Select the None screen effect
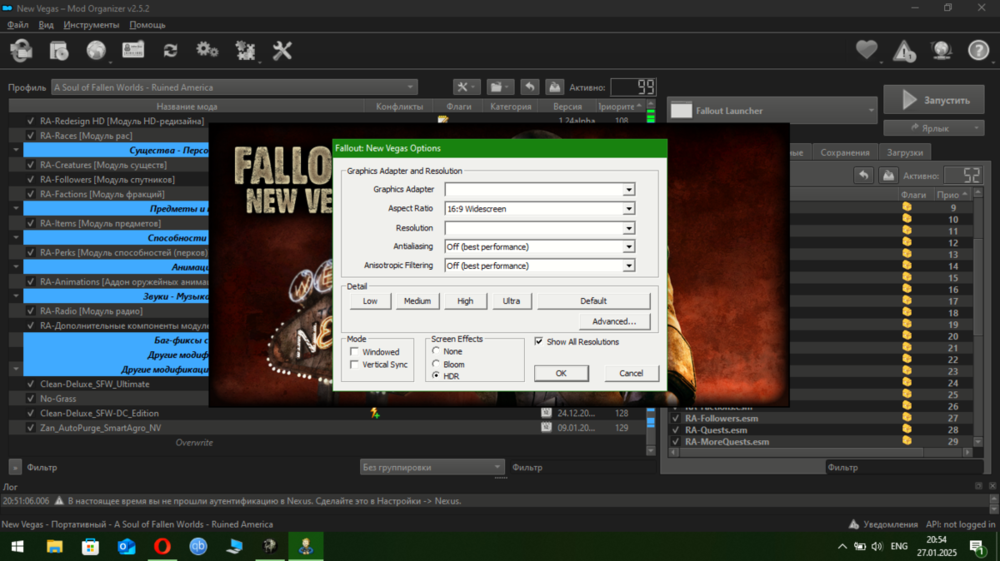 point(436,351)
